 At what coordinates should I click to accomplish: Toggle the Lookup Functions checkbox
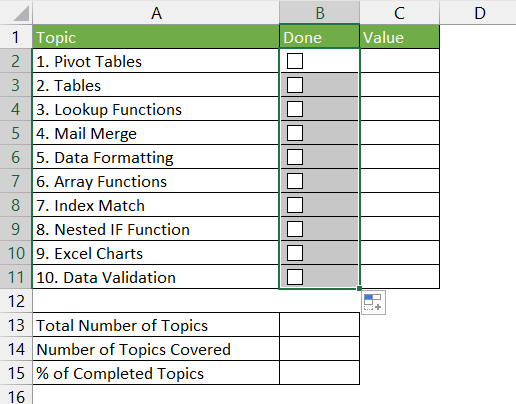point(295,109)
